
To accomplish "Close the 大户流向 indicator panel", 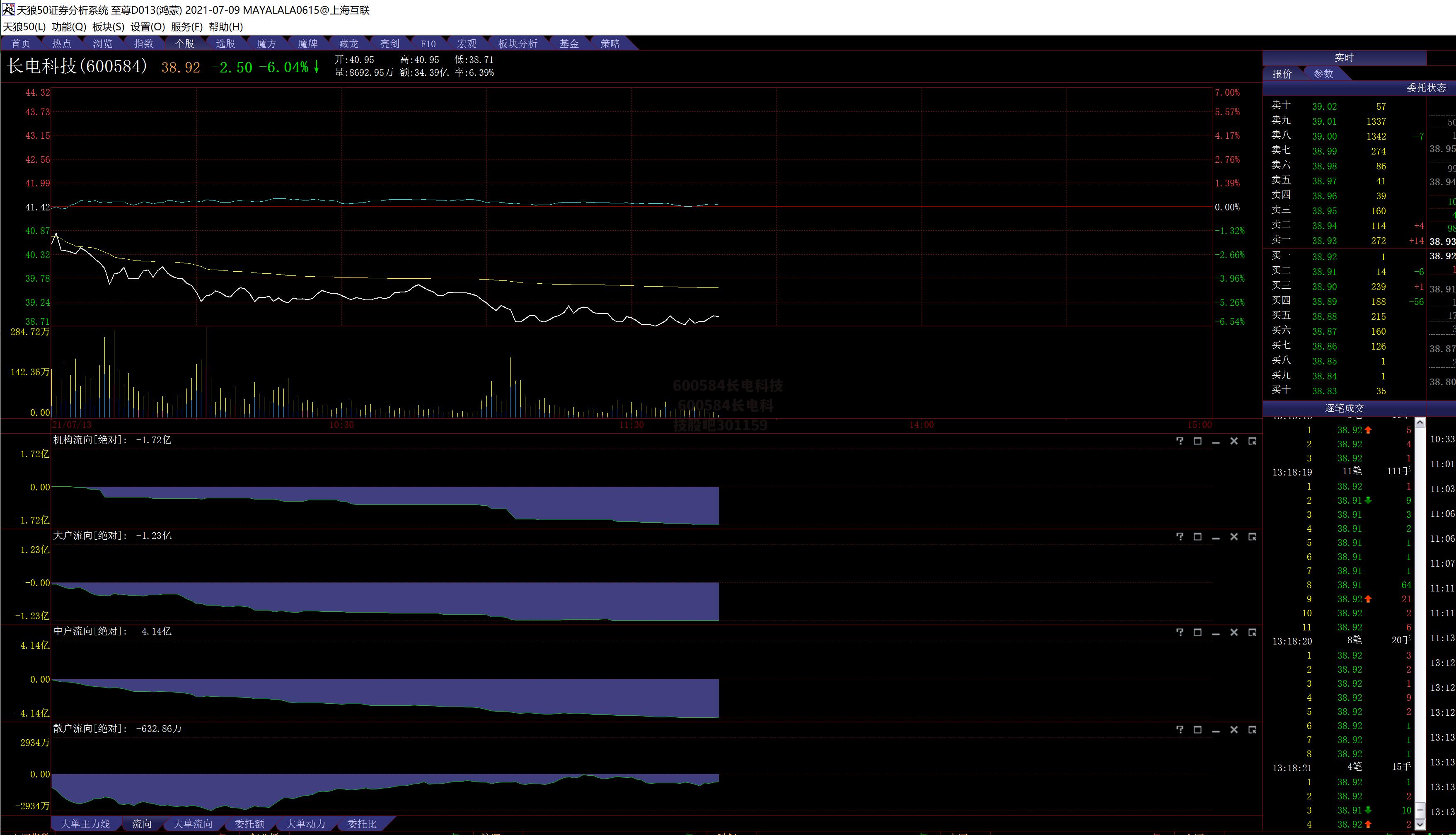I will click(1234, 537).
